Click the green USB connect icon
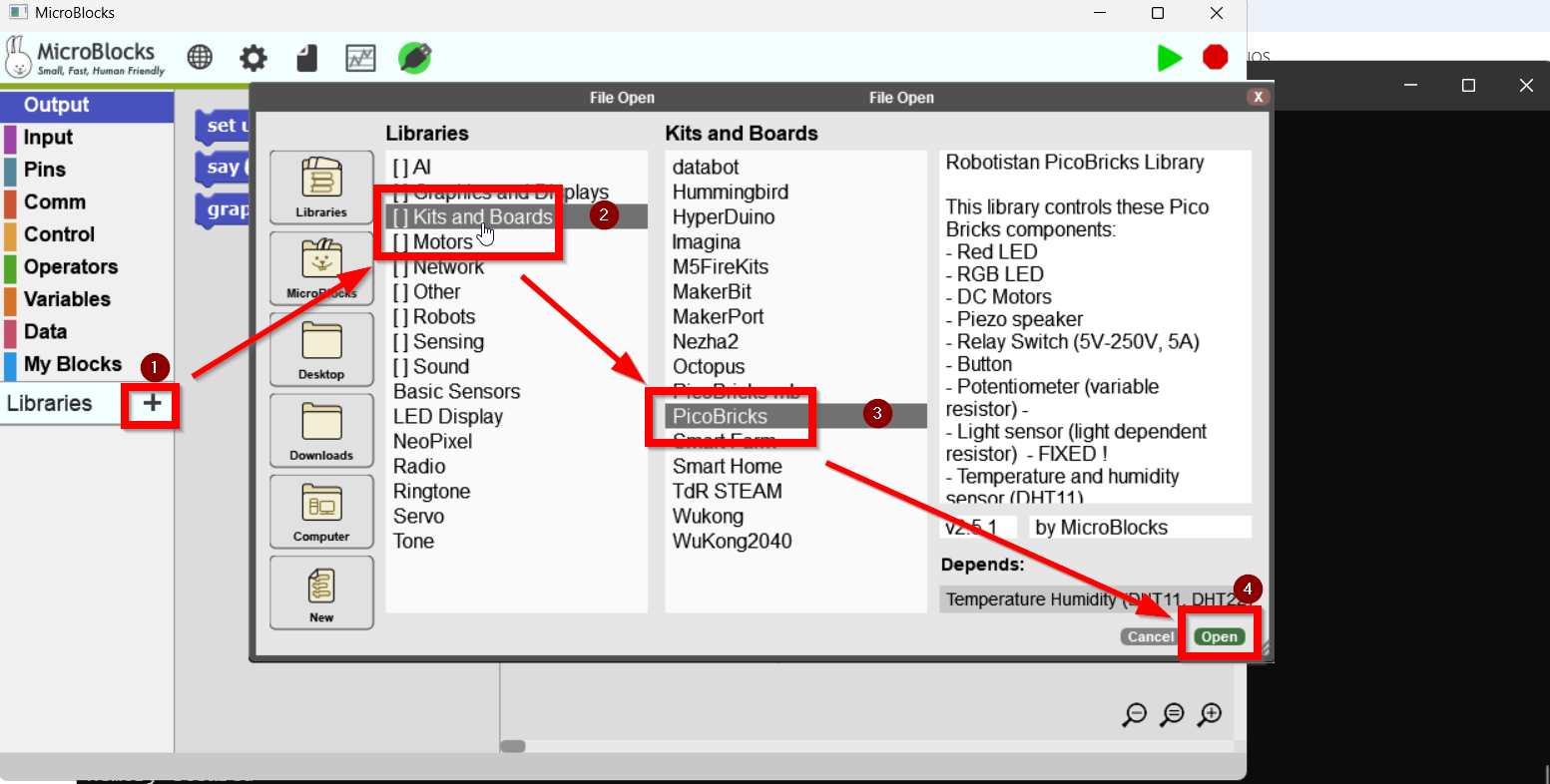Image resolution: width=1550 pixels, height=784 pixels. point(414,58)
